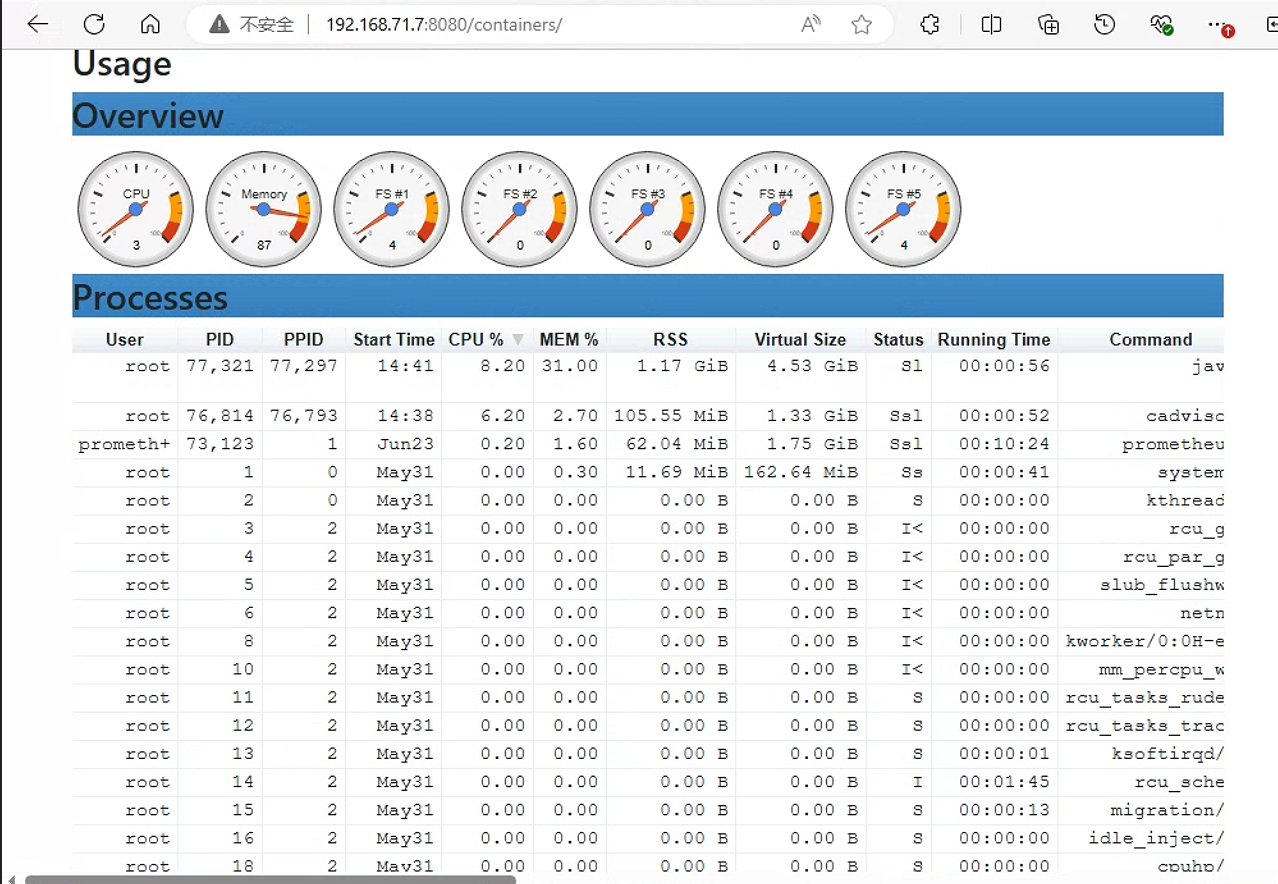Select the running time 00:10:24
This screenshot has width=1278, height=884.
pyautogui.click(x=1004, y=444)
